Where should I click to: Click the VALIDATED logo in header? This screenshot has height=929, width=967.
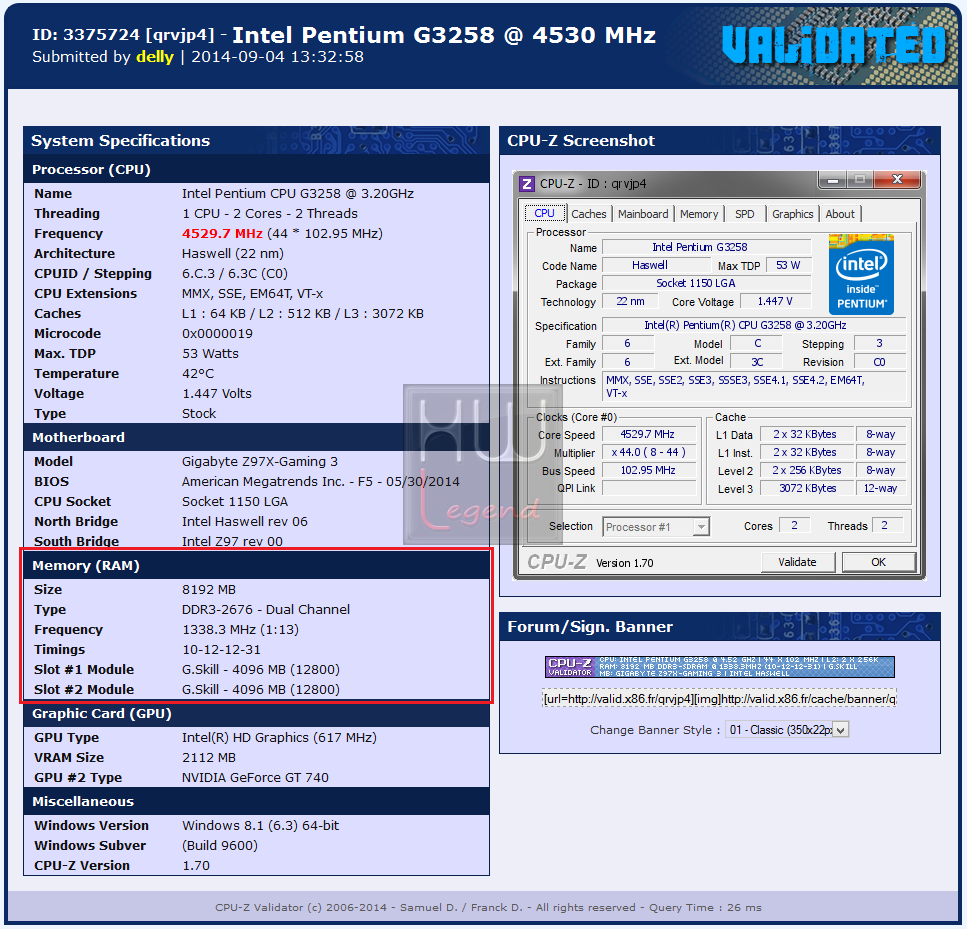833,45
